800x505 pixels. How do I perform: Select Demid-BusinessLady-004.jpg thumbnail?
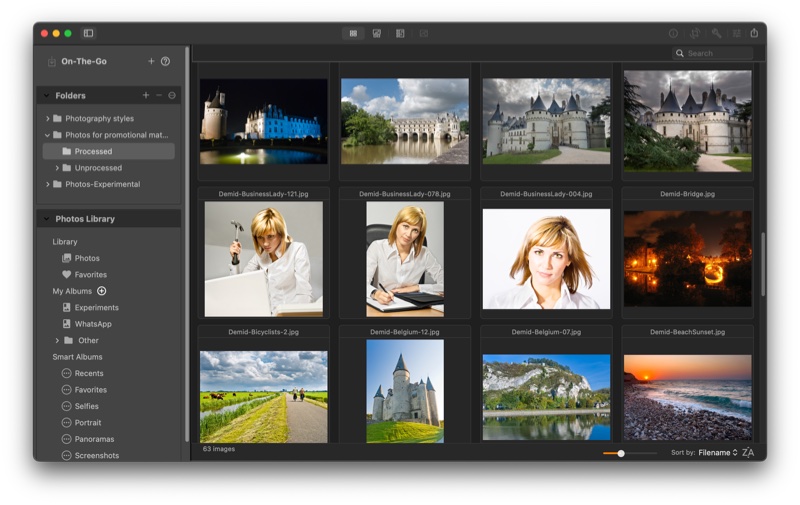click(x=546, y=259)
